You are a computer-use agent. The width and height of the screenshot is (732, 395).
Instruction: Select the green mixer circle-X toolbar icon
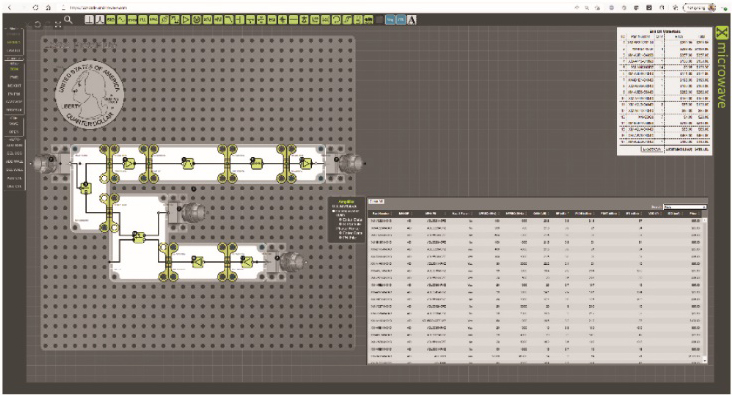point(196,20)
